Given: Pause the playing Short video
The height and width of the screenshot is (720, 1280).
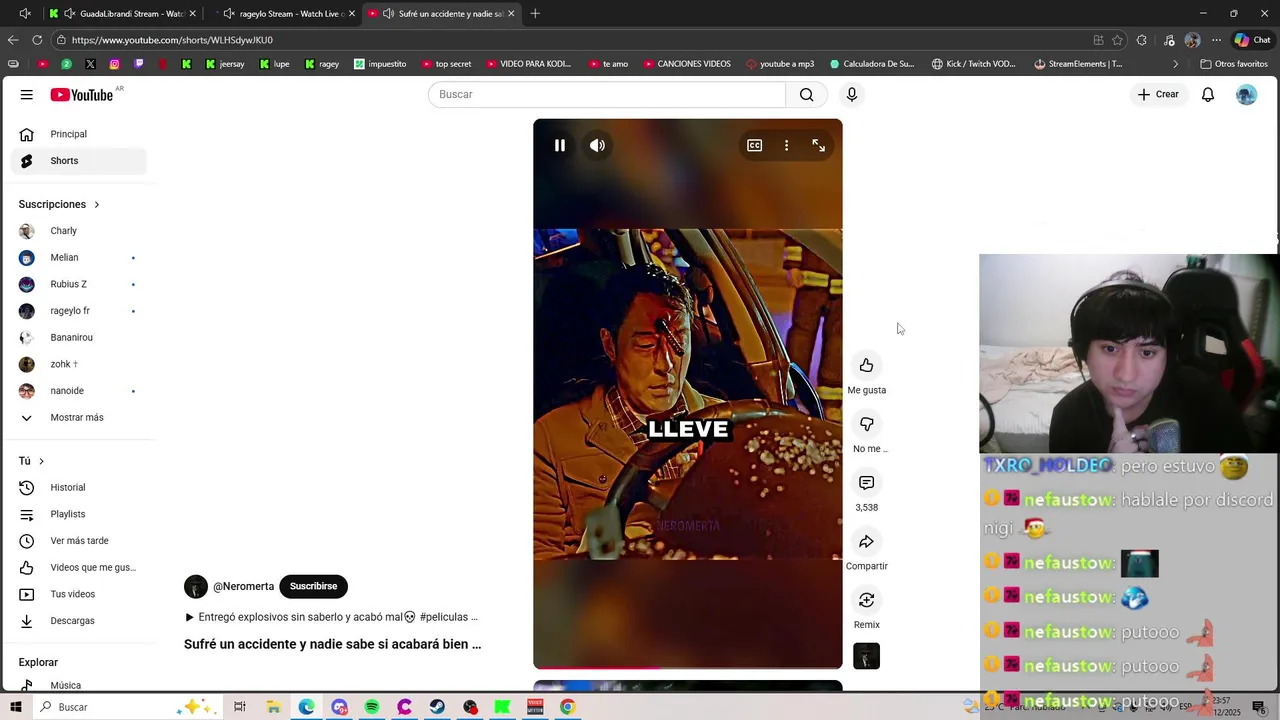Looking at the screenshot, I should (x=560, y=145).
